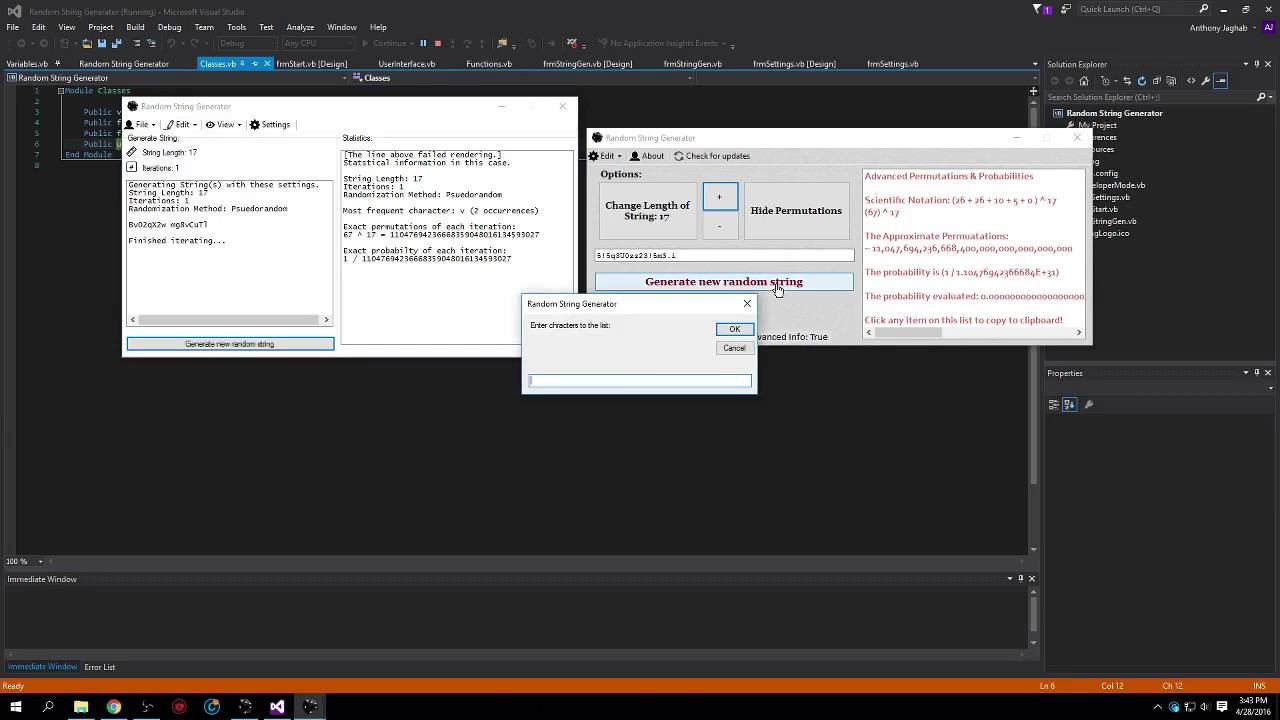Open the Team menu

(204, 27)
